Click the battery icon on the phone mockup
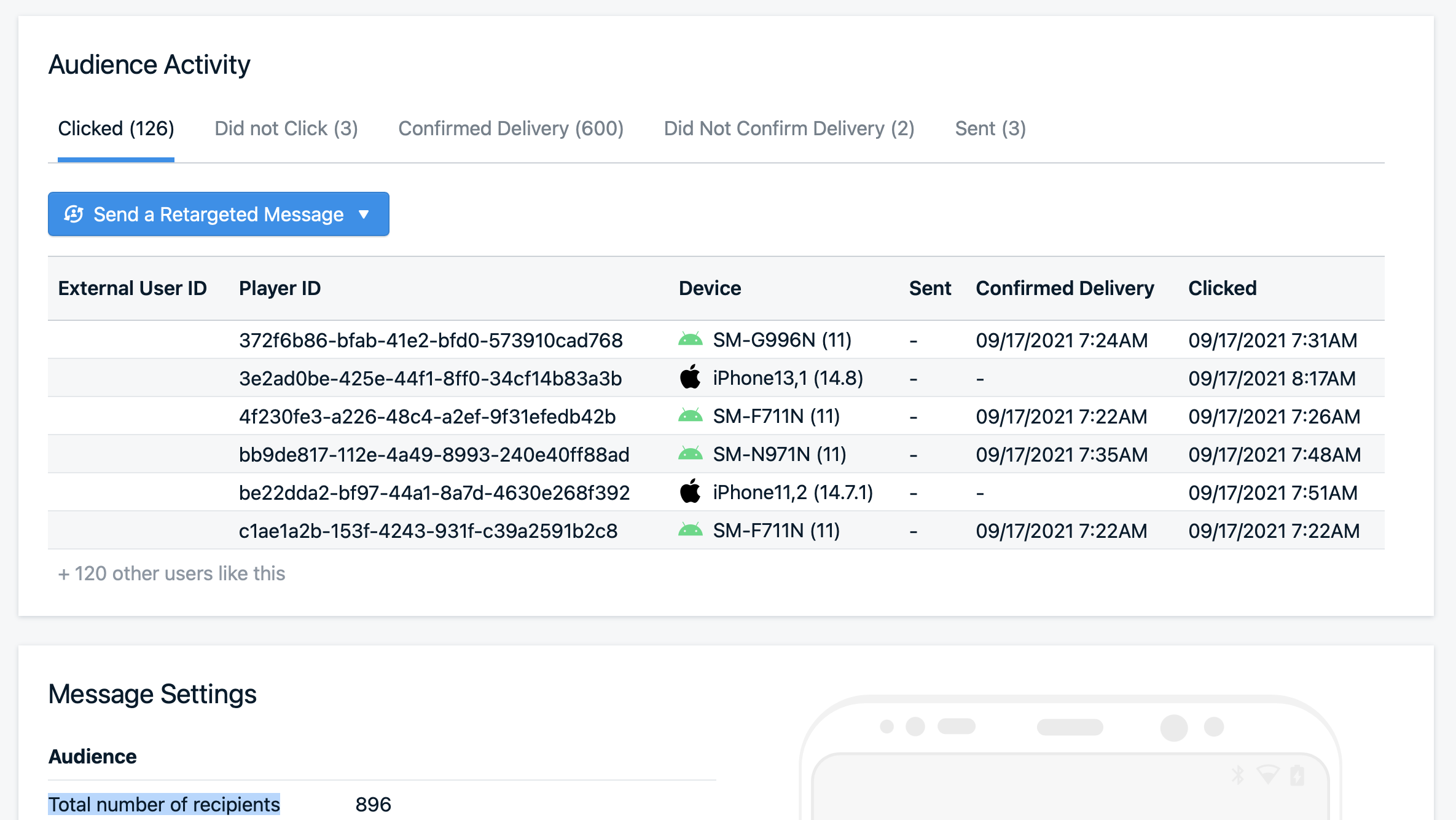The image size is (1456, 820). pos(1297,775)
